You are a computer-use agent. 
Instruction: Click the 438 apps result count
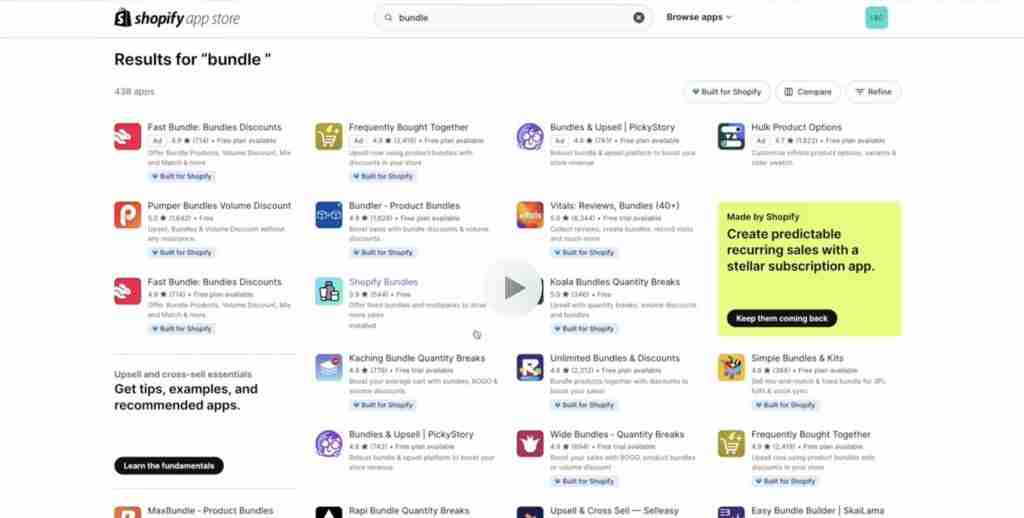click(135, 92)
